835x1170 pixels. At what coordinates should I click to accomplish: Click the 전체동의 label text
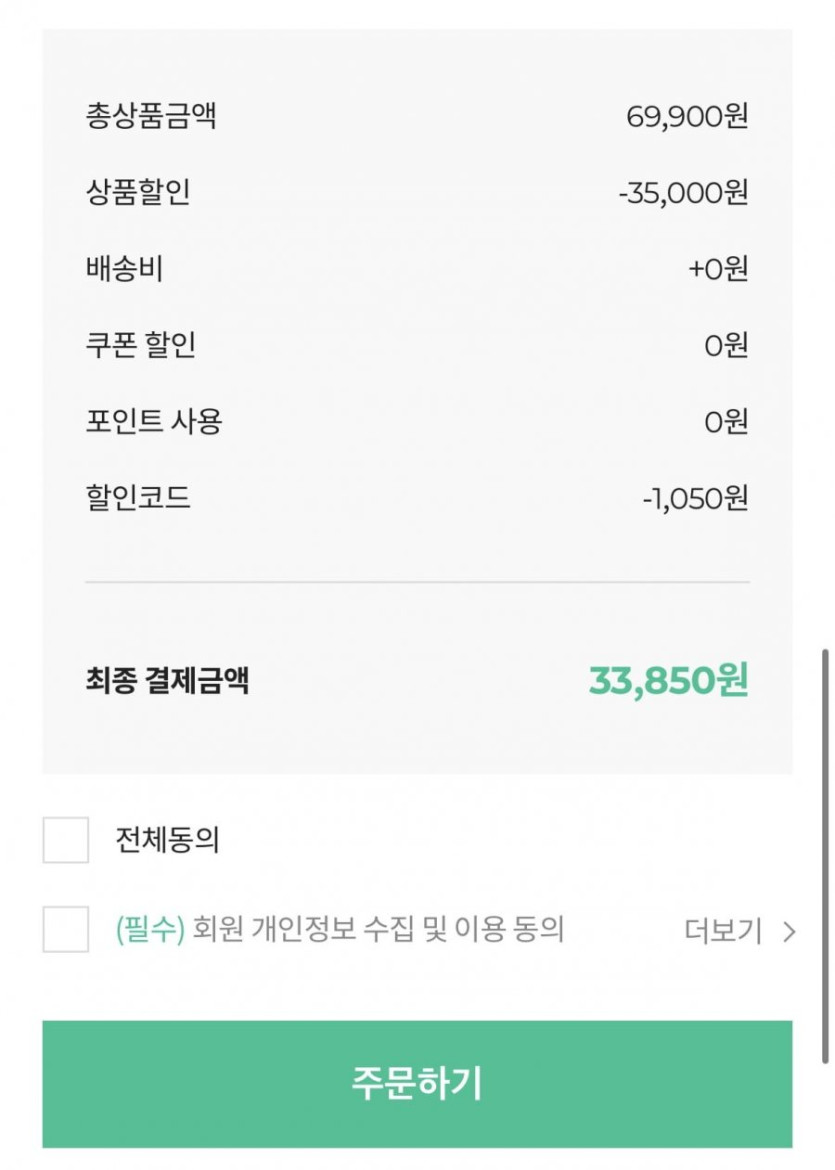click(167, 840)
